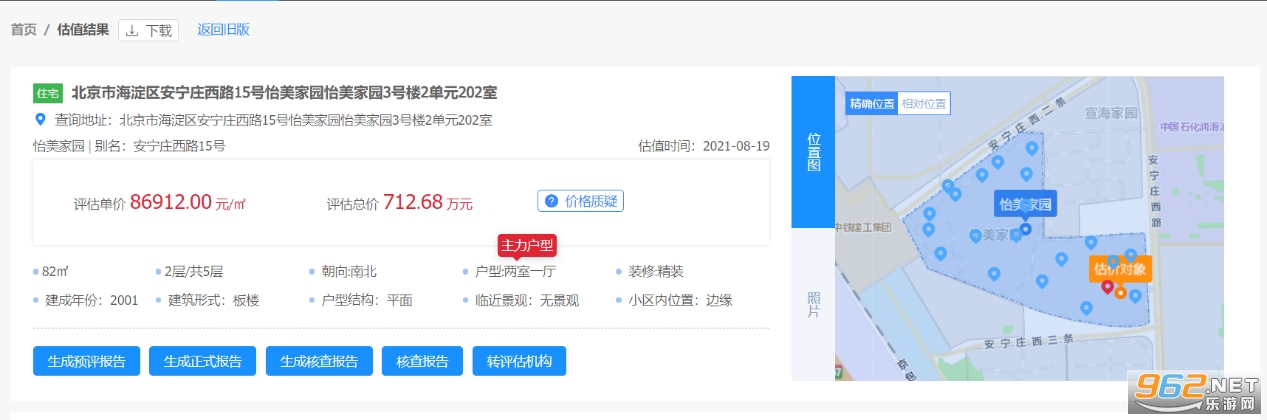Click the download icon button 下载
Screen dimensions: 1267x420
pos(148,30)
